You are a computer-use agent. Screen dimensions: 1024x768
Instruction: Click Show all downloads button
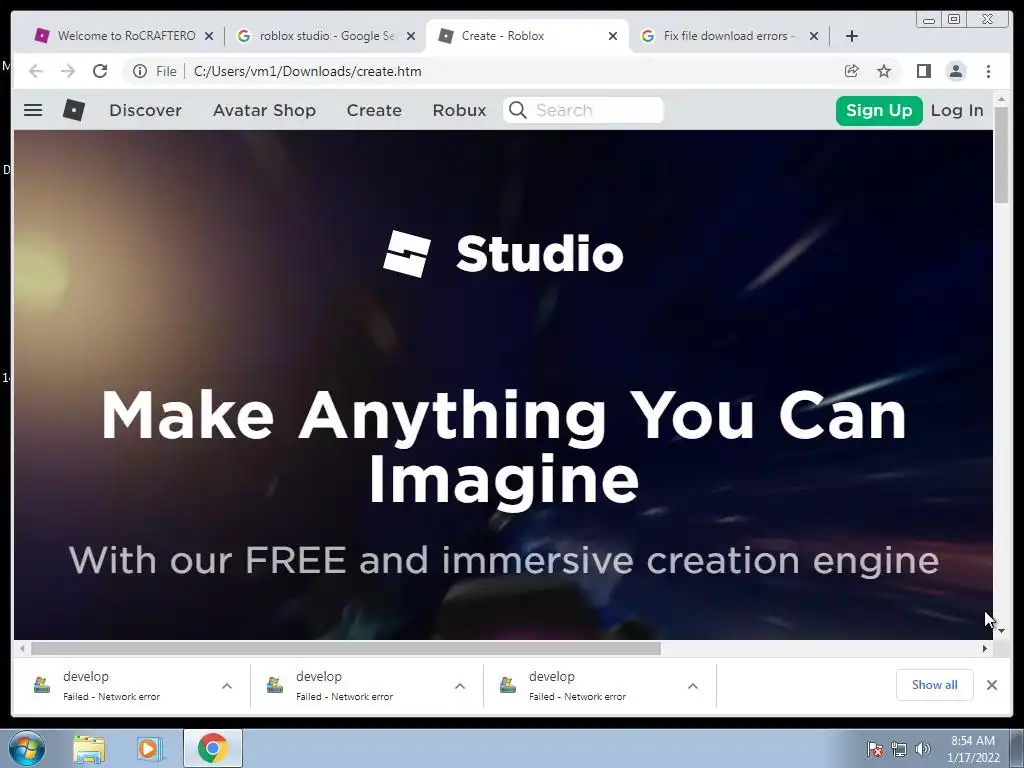935,685
